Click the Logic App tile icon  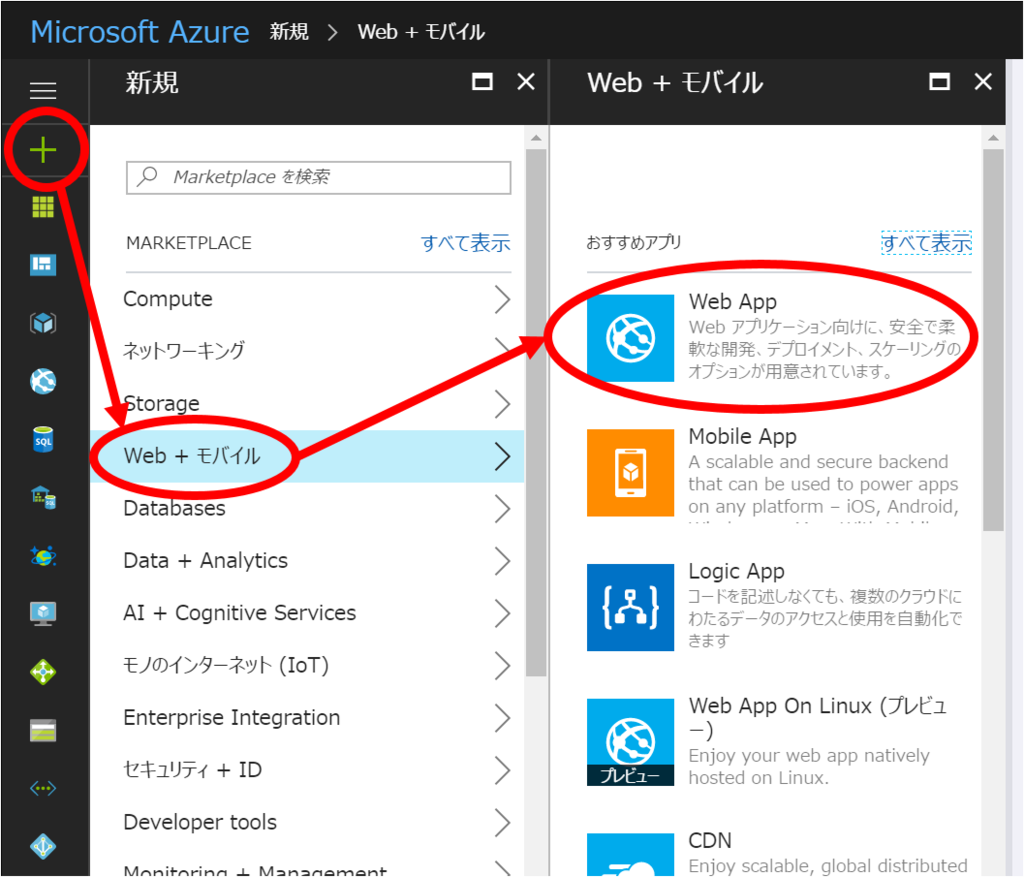[630, 607]
